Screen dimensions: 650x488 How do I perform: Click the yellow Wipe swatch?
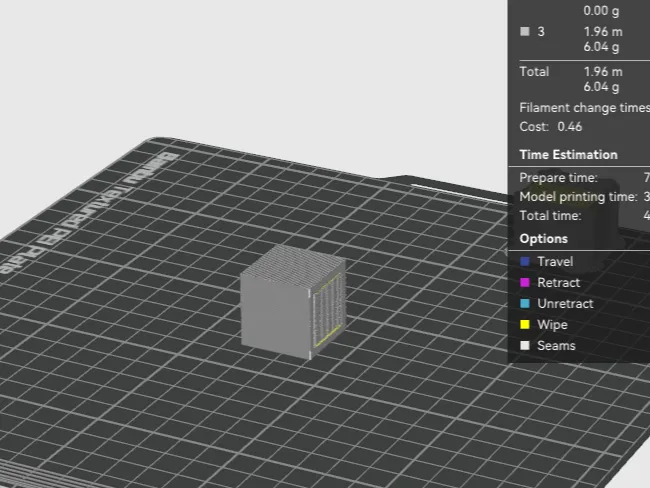coord(525,324)
